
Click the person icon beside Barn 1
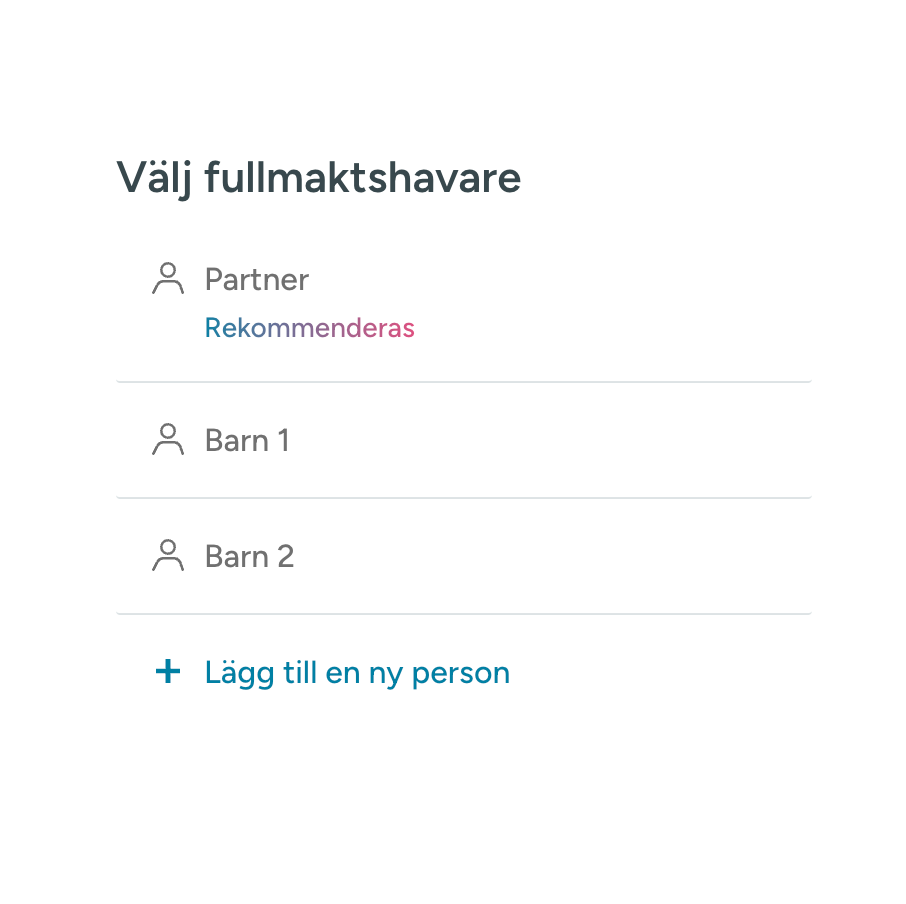pyautogui.click(x=168, y=440)
